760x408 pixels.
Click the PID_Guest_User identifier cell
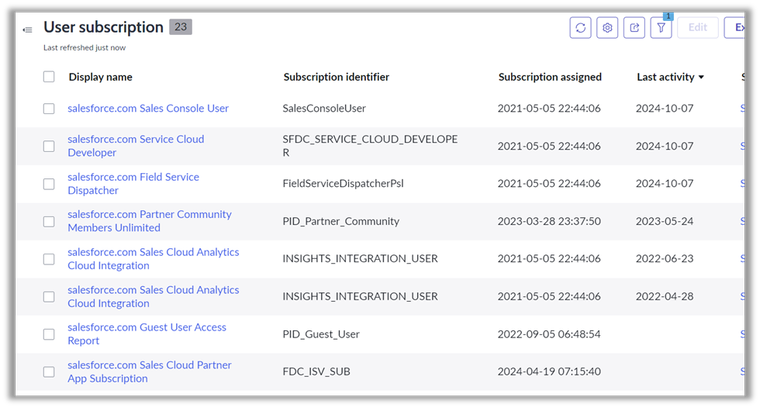click(321, 334)
